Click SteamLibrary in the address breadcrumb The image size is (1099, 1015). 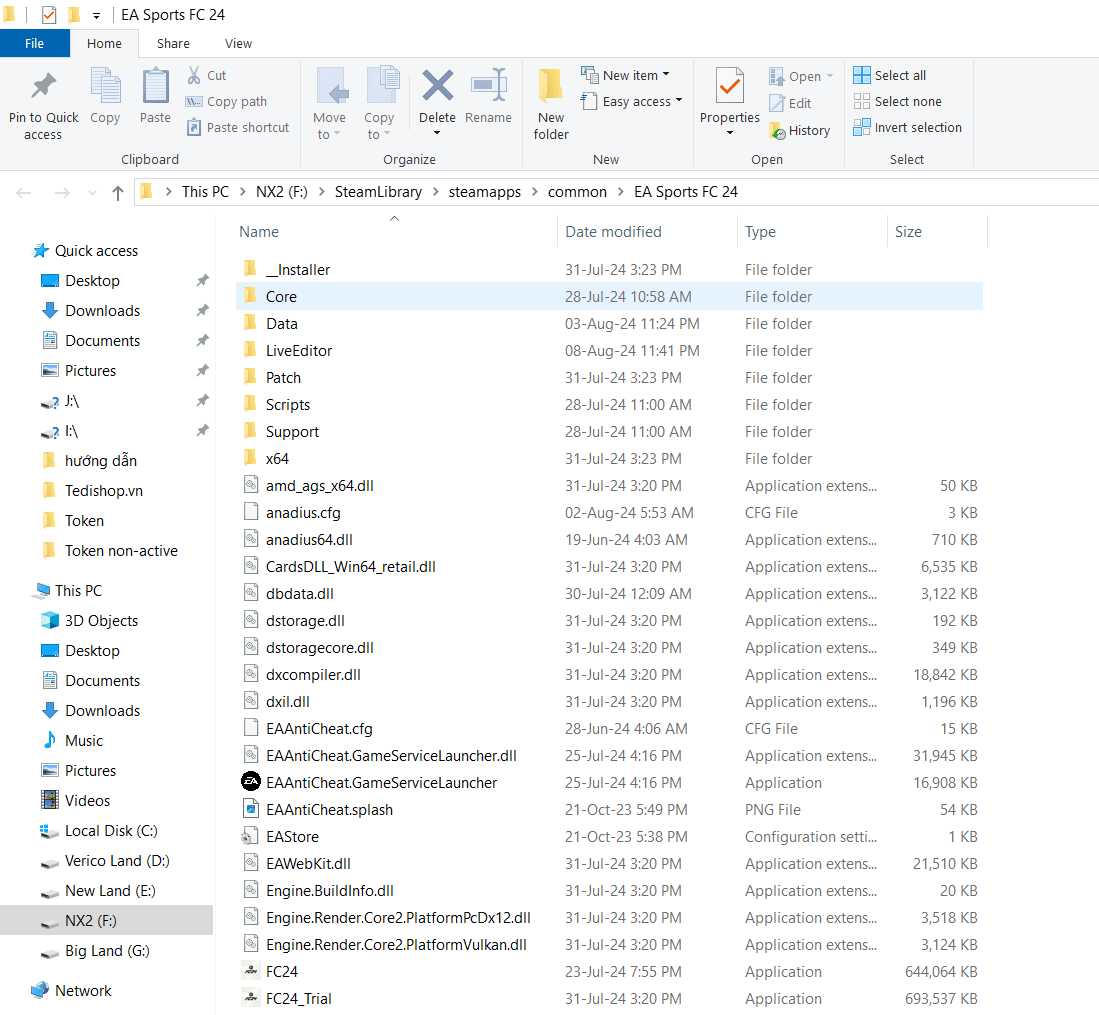coord(378,192)
